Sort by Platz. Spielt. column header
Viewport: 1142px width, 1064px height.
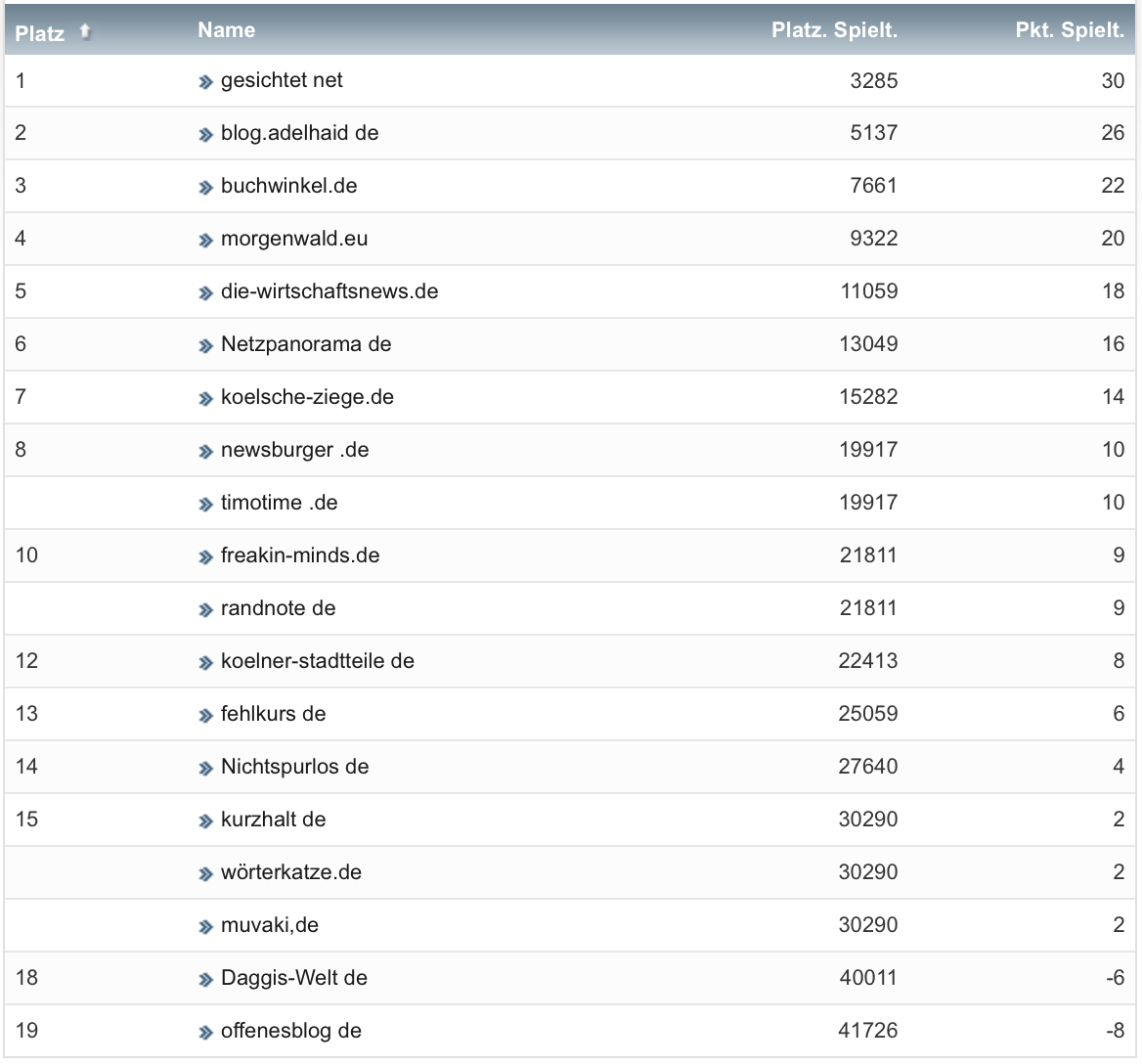click(x=835, y=30)
